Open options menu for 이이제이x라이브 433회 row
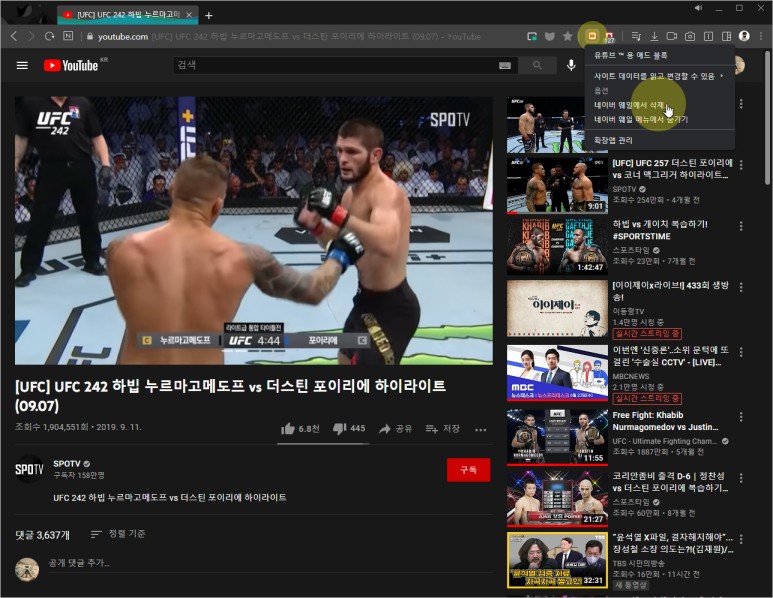773x598 pixels. pos(741,287)
